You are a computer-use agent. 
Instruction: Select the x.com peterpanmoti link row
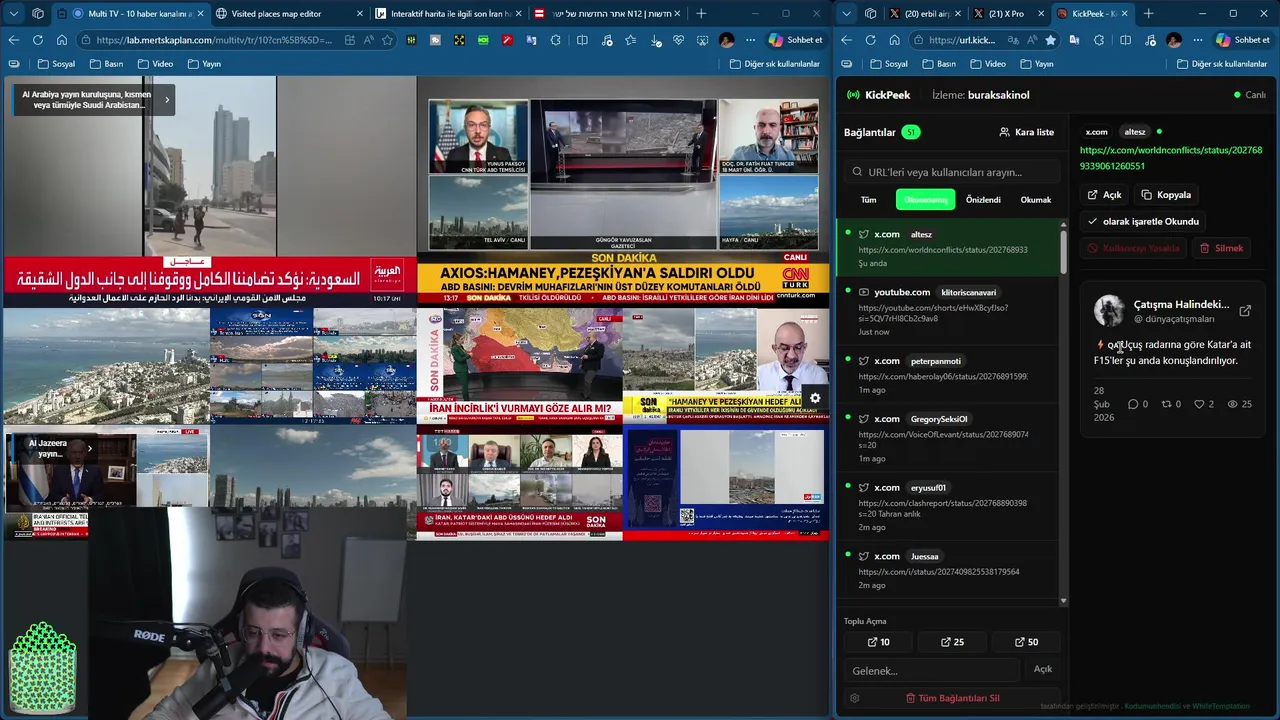pos(948,375)
